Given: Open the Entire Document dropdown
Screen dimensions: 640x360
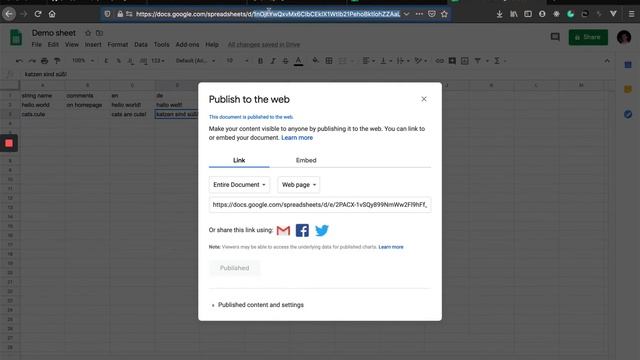Looking at the screenshot, I should 239,184.
